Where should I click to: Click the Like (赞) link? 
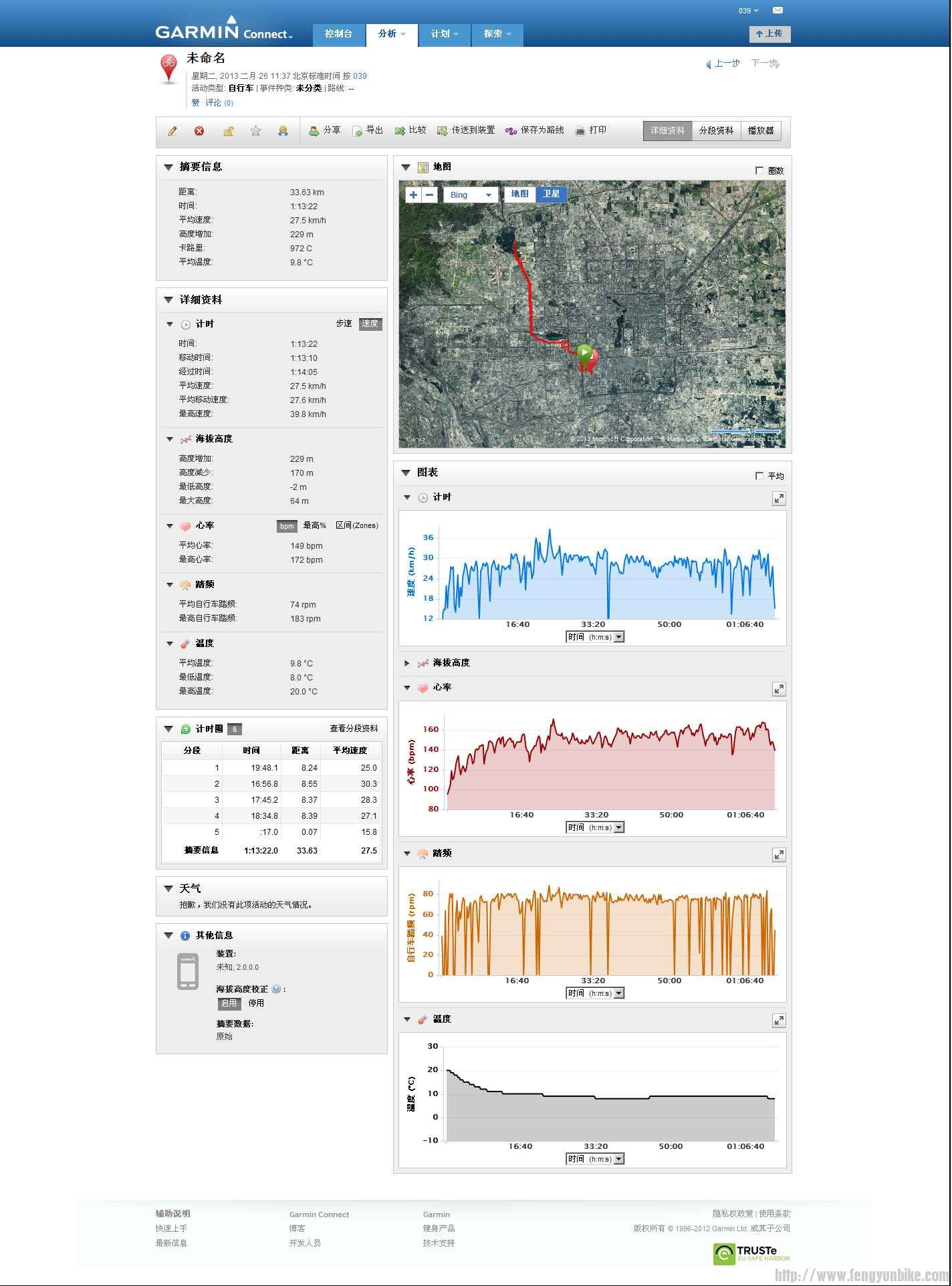pyautogui.click(x=195, y=103)
